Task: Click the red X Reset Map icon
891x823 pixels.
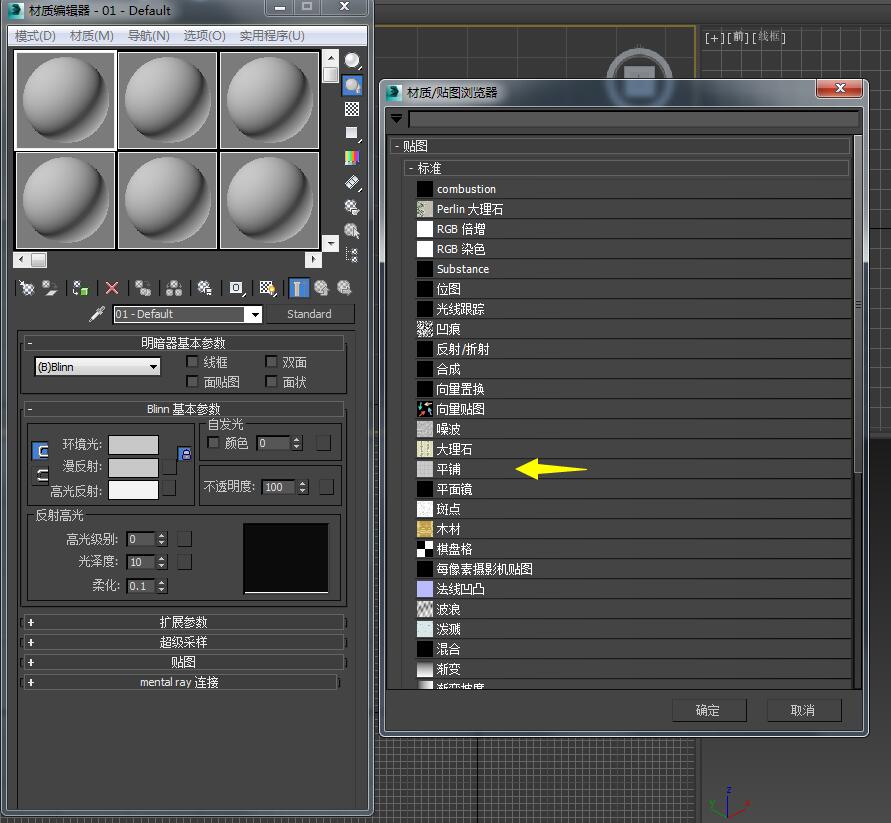Action: click(x=110, y=288)
